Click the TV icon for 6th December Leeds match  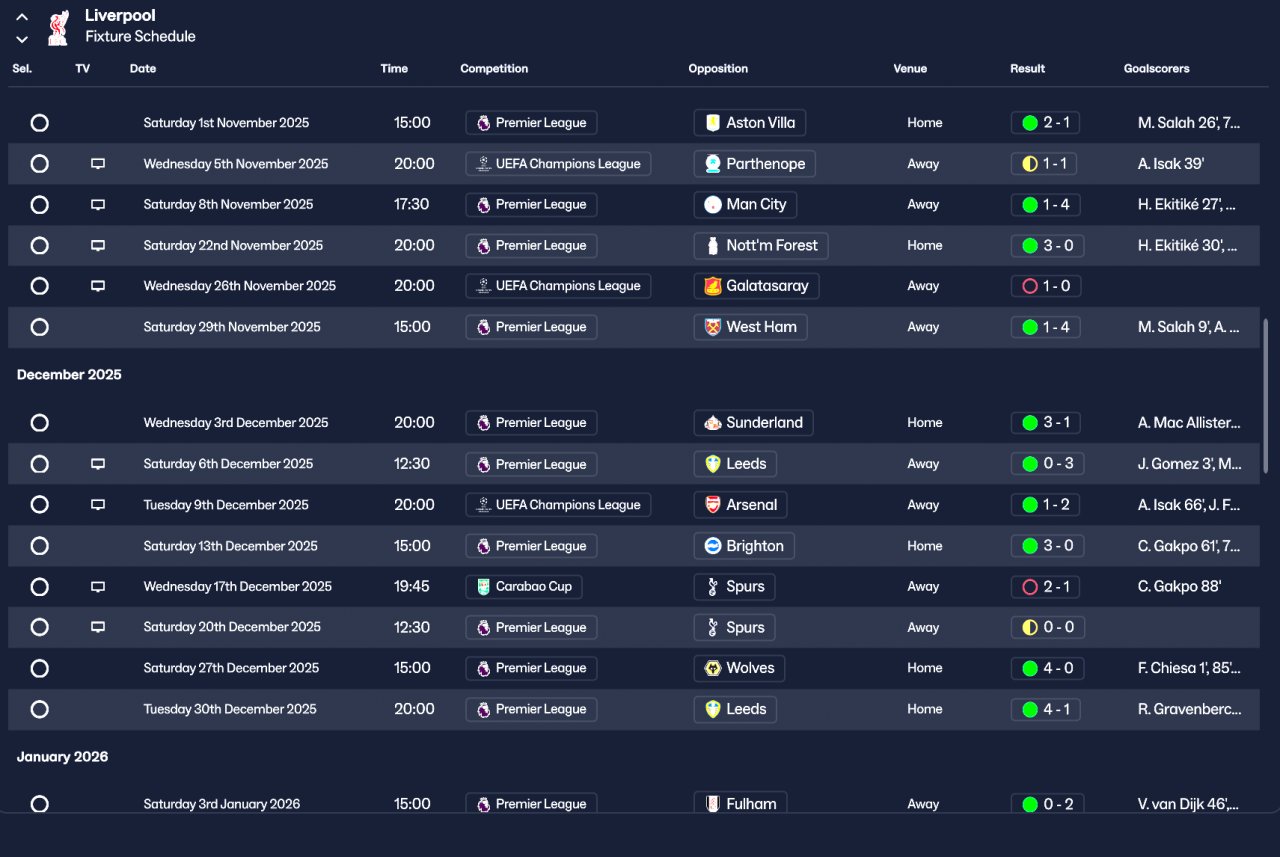coord(98,464)
